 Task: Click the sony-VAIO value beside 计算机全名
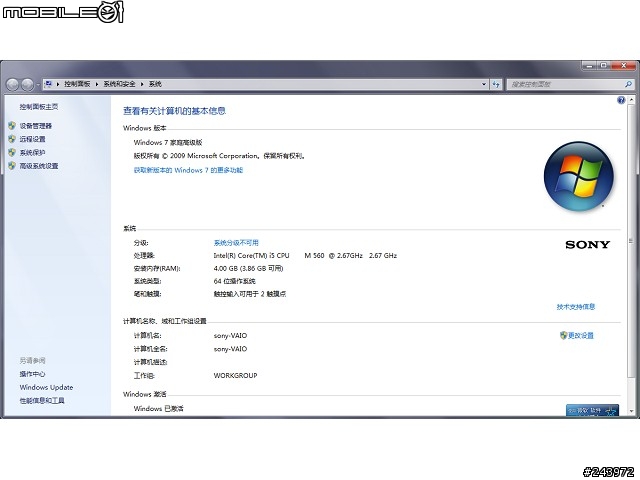[230, 349]
